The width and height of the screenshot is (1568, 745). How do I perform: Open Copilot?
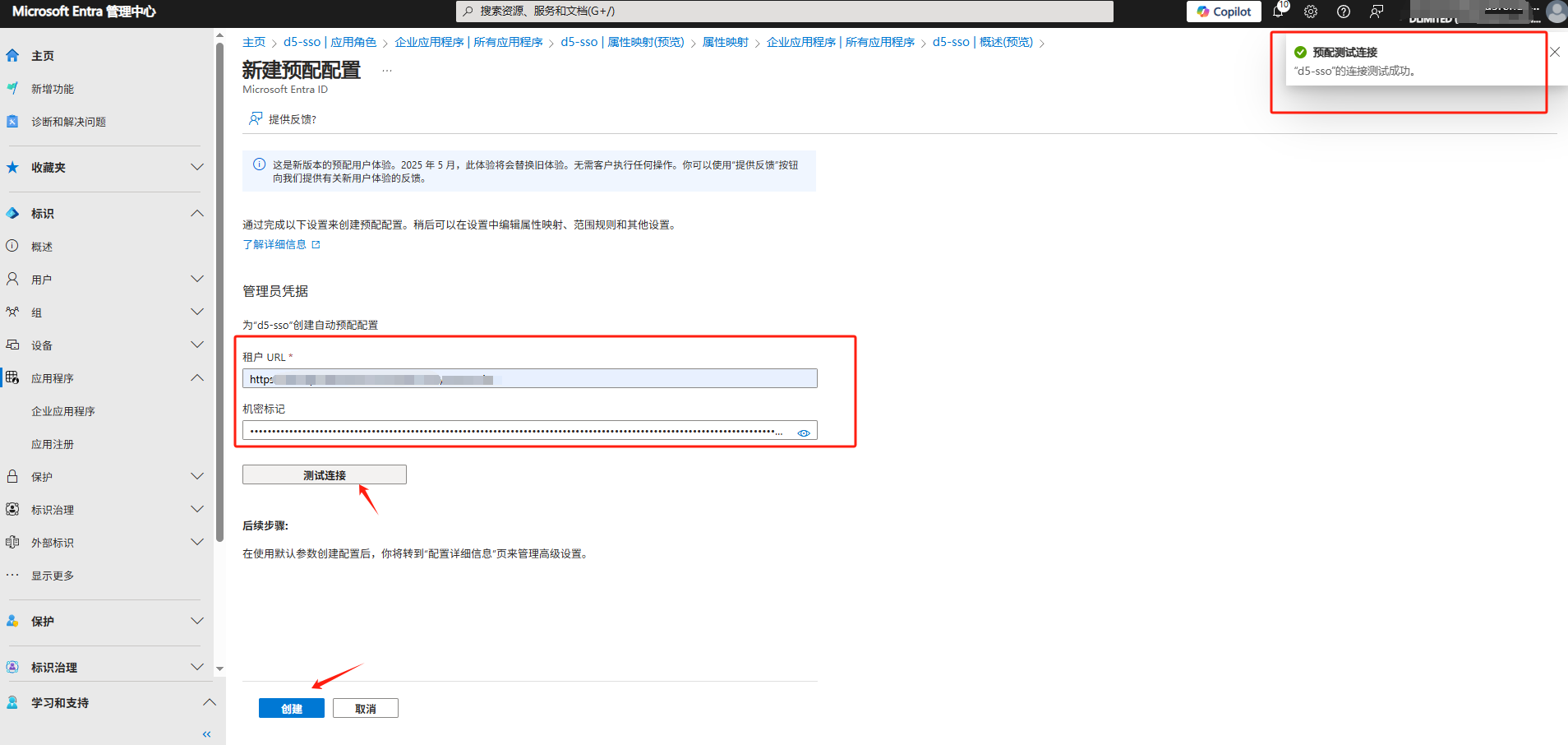click(1224, 12)
